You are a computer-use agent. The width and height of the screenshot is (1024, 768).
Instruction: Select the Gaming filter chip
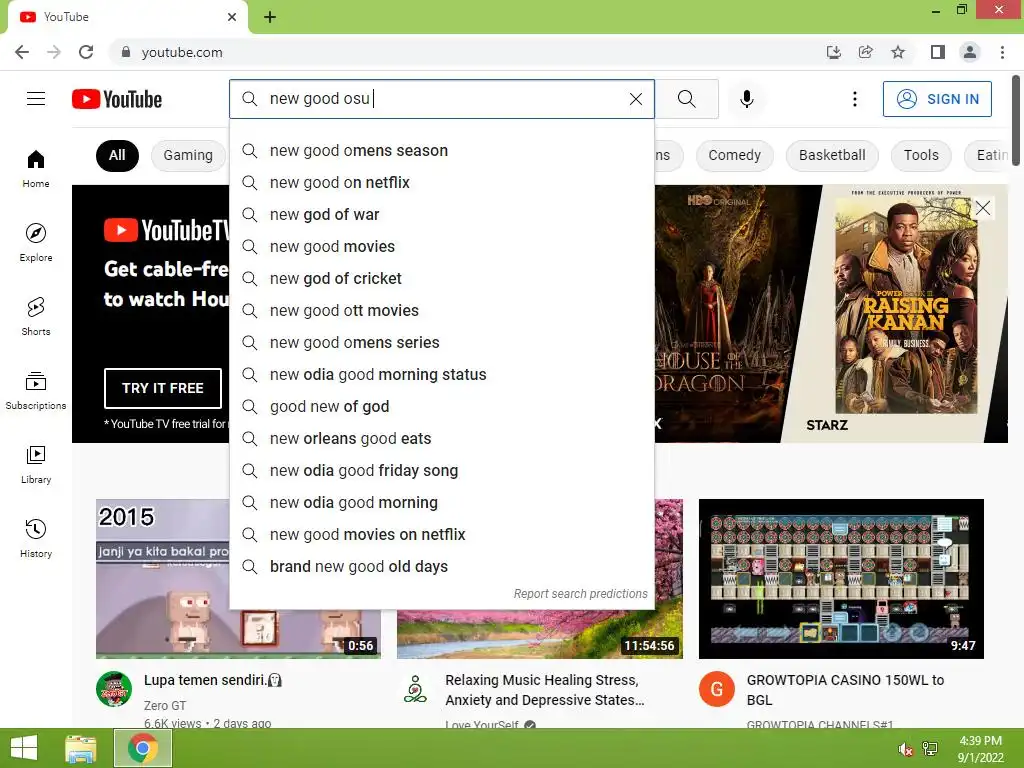click(x=188, y=155)
